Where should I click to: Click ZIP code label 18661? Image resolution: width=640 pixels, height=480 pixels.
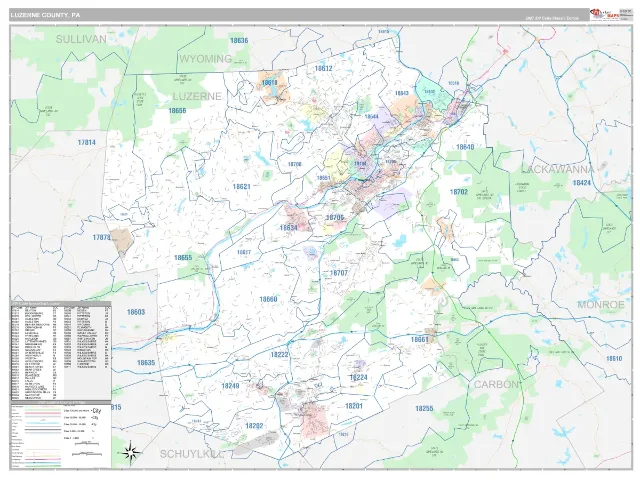pyautogui.click(x=420, y=340)
